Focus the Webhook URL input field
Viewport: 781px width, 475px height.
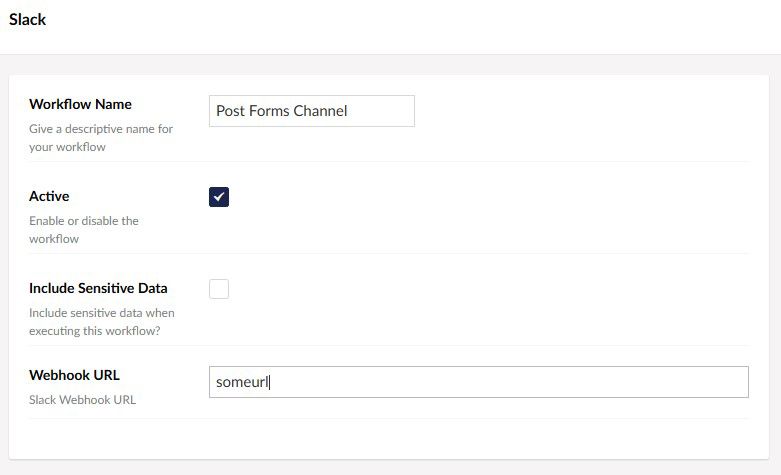coord(479,382)
